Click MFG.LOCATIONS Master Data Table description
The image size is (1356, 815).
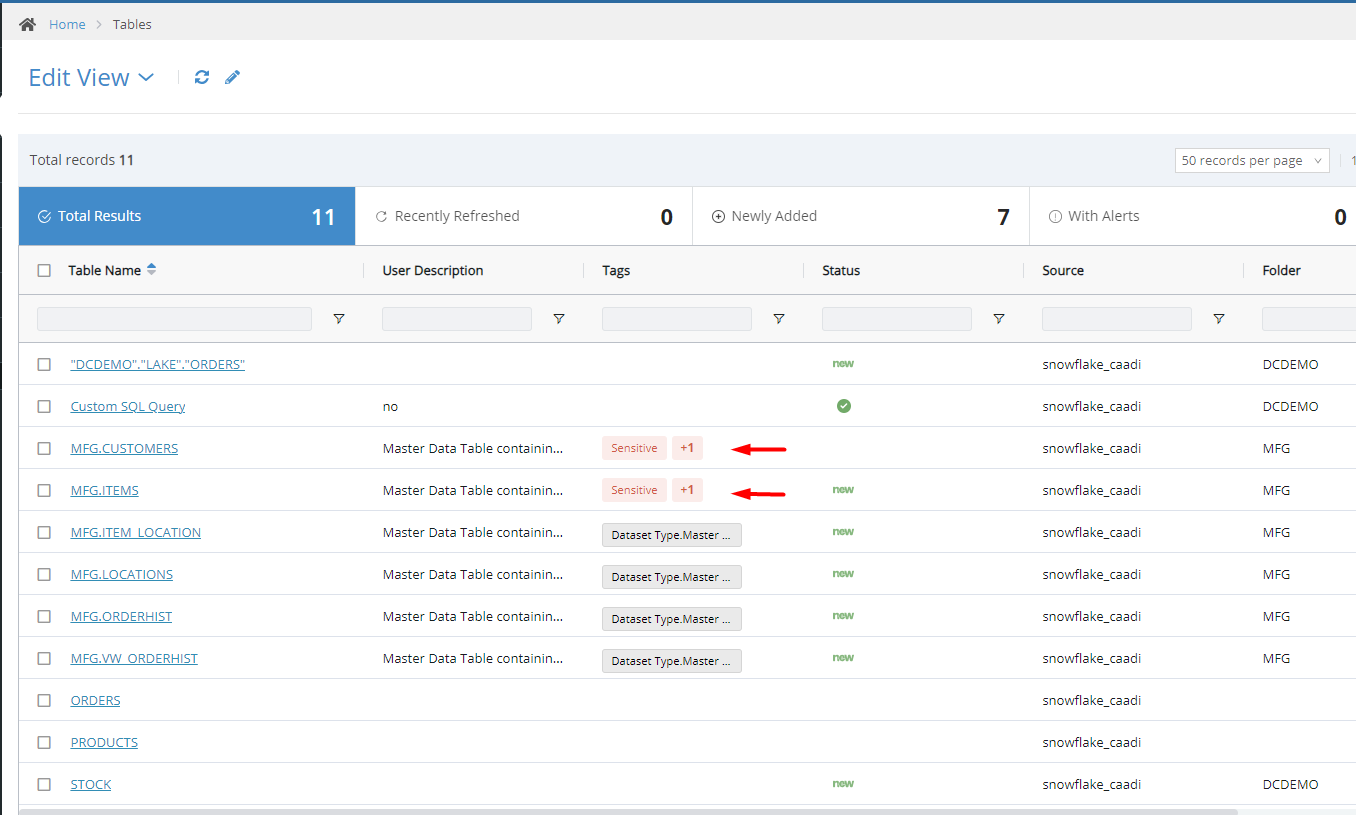click(473, 574)
